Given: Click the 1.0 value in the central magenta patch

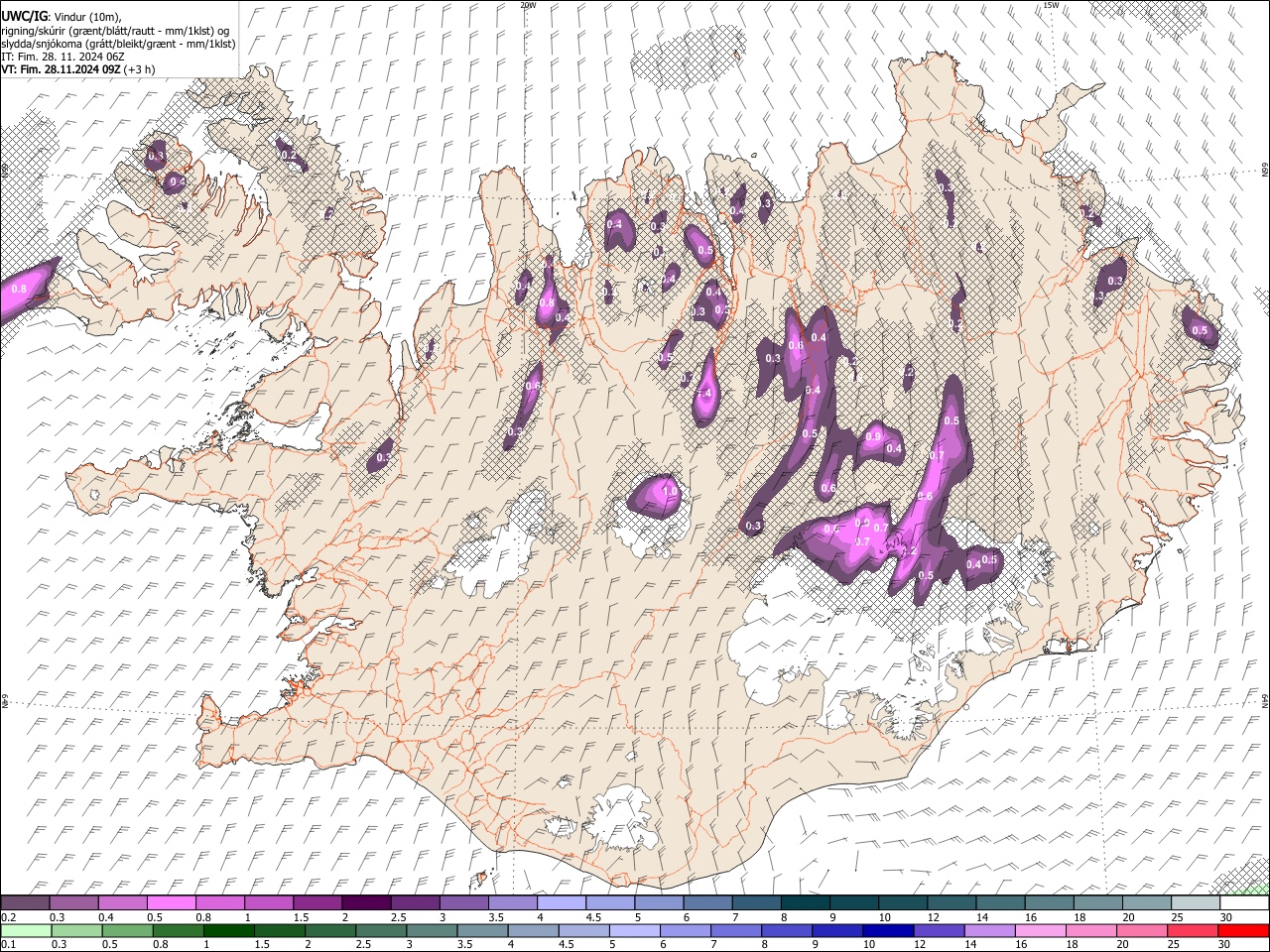Looking at the screenshot, I should 670,491.
